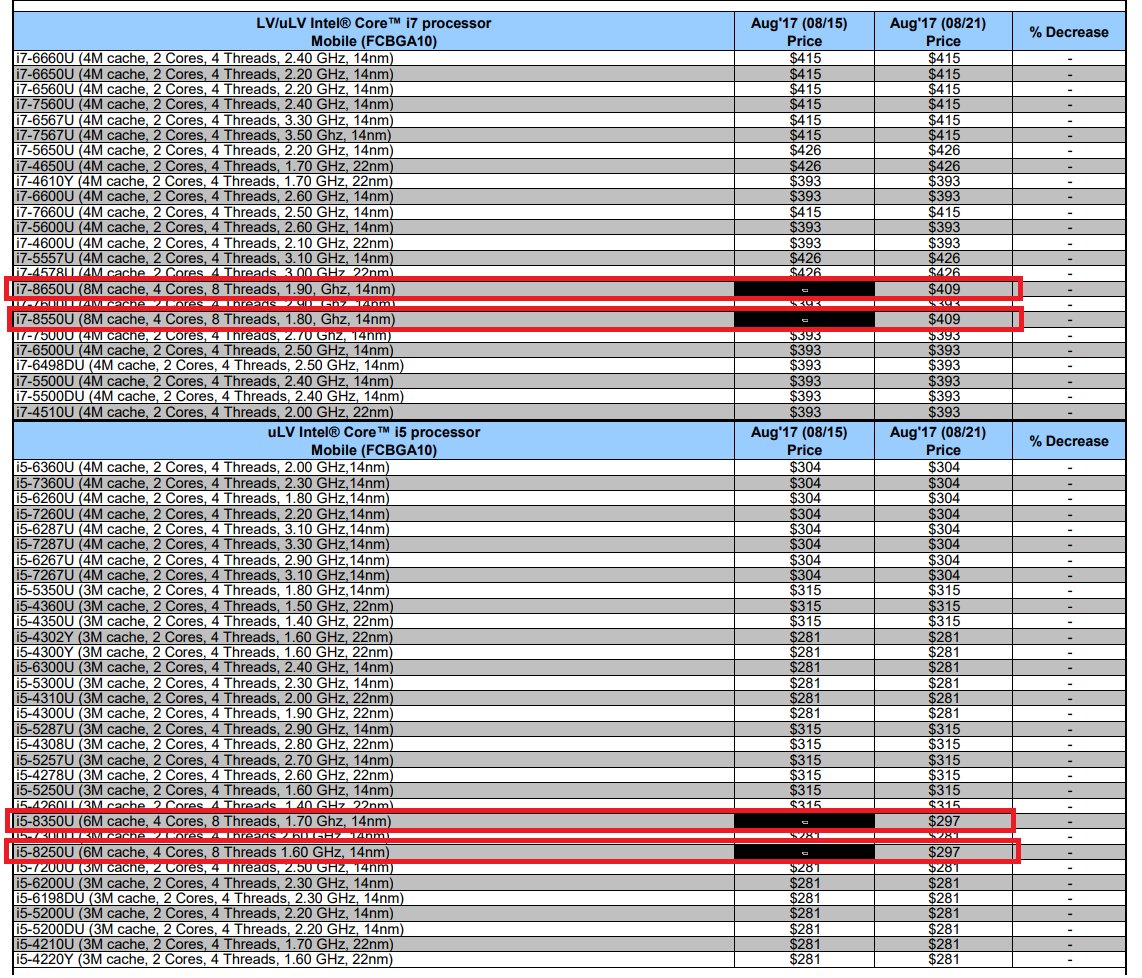
Task: Click the i7-6500U processor entry
Action: click(x=205, y=351)
